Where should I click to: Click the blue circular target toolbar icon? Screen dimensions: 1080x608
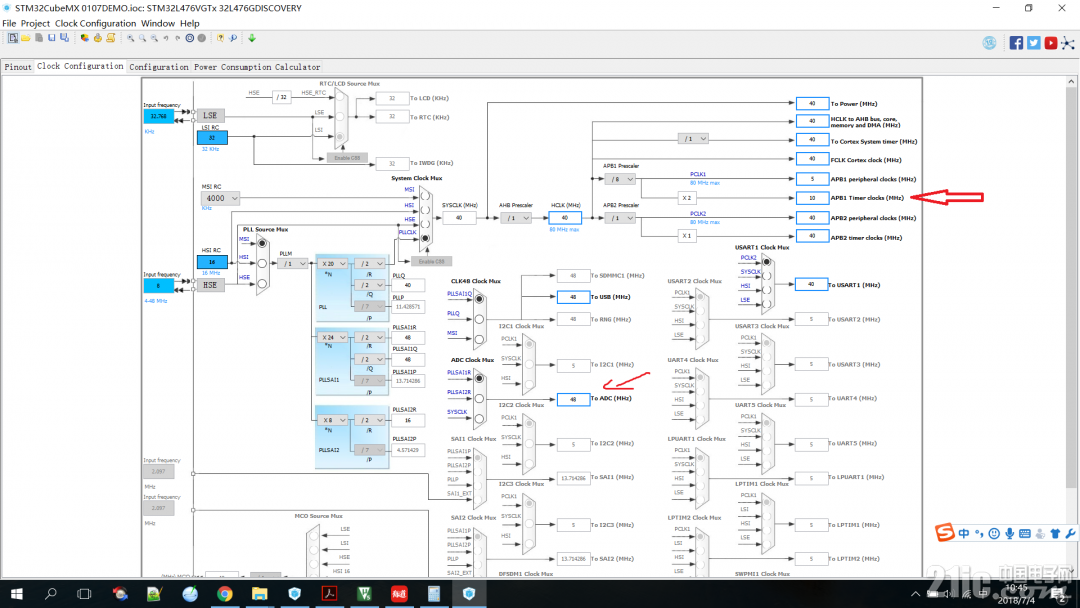(189, 39)
